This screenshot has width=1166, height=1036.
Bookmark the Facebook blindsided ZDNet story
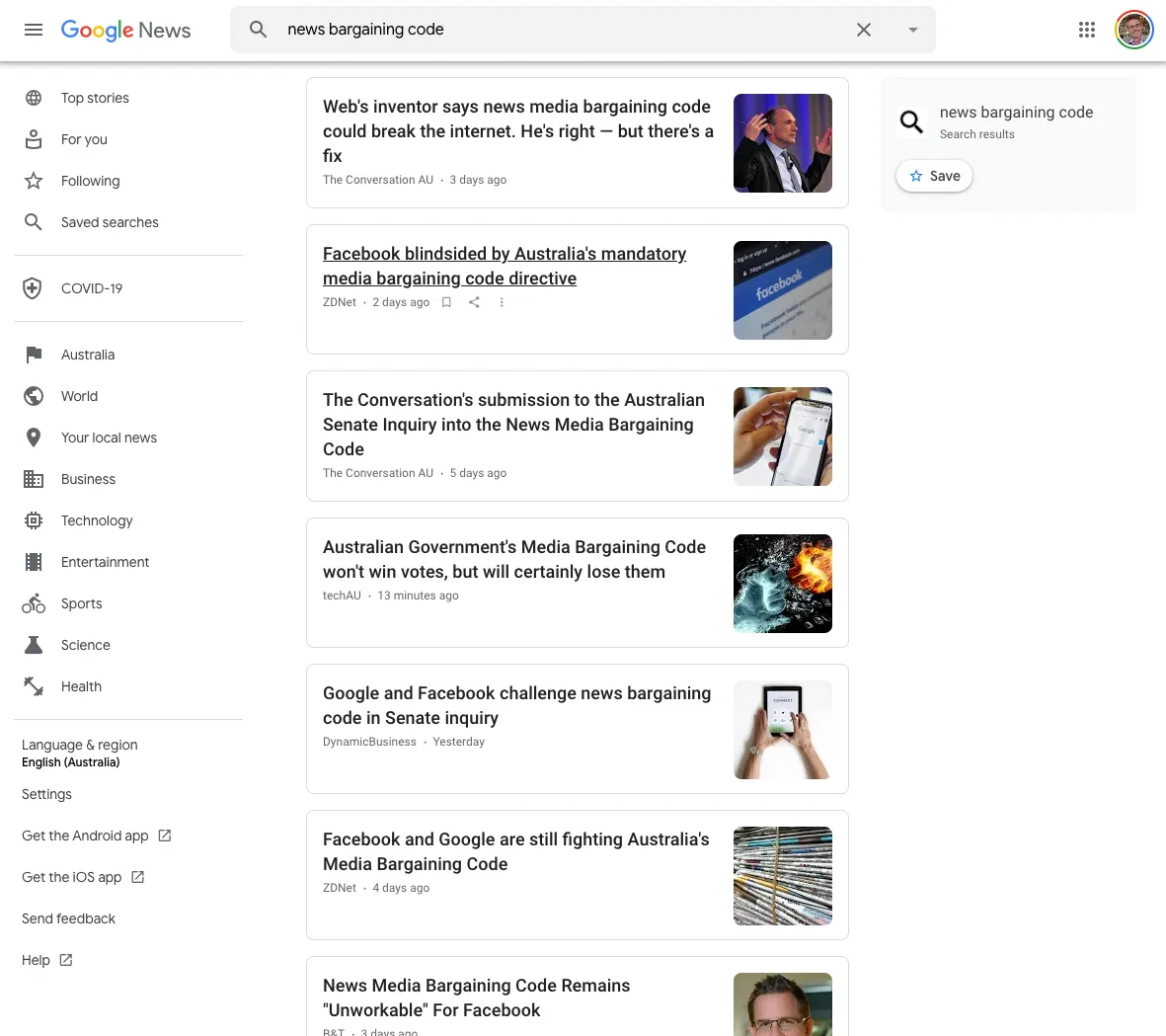pos(446,302)
